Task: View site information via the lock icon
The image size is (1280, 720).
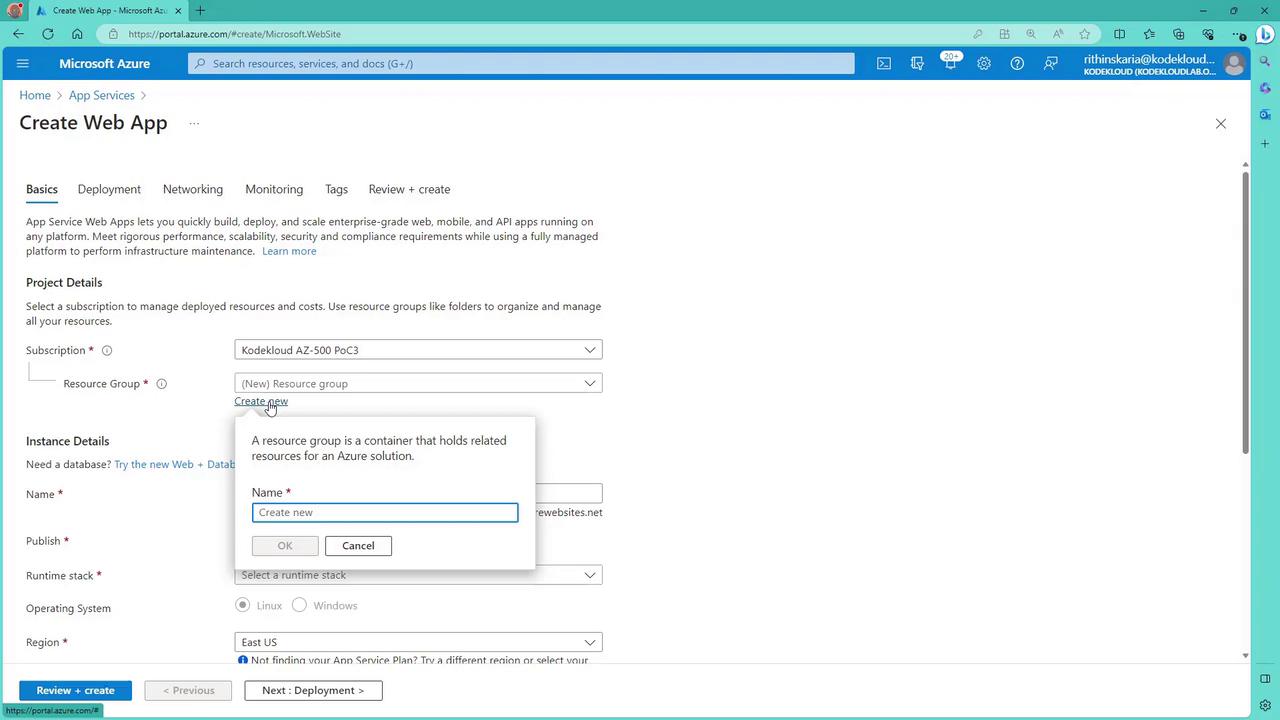Action: coord(113,34)
